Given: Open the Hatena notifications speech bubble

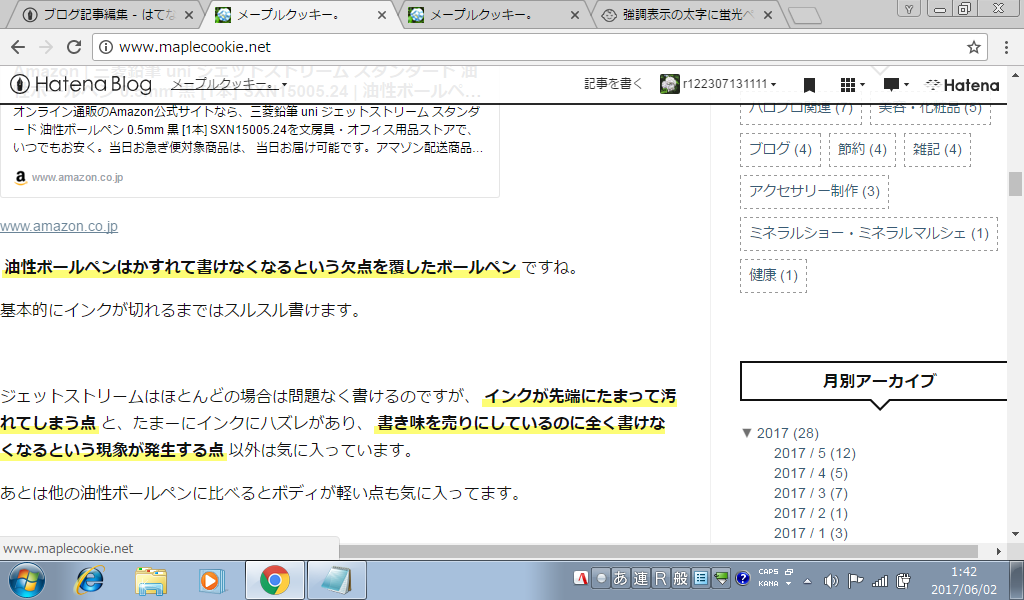Looking at the screenshot, I should tap(895, 84).
